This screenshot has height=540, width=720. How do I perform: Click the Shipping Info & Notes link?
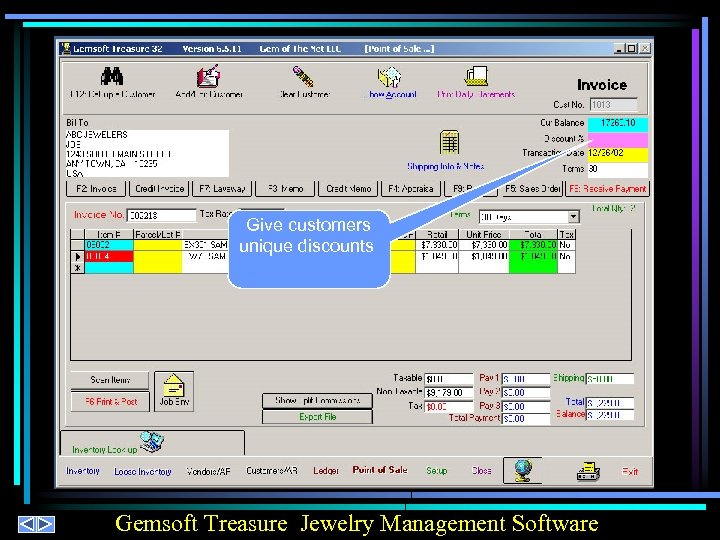click(445, 166)
